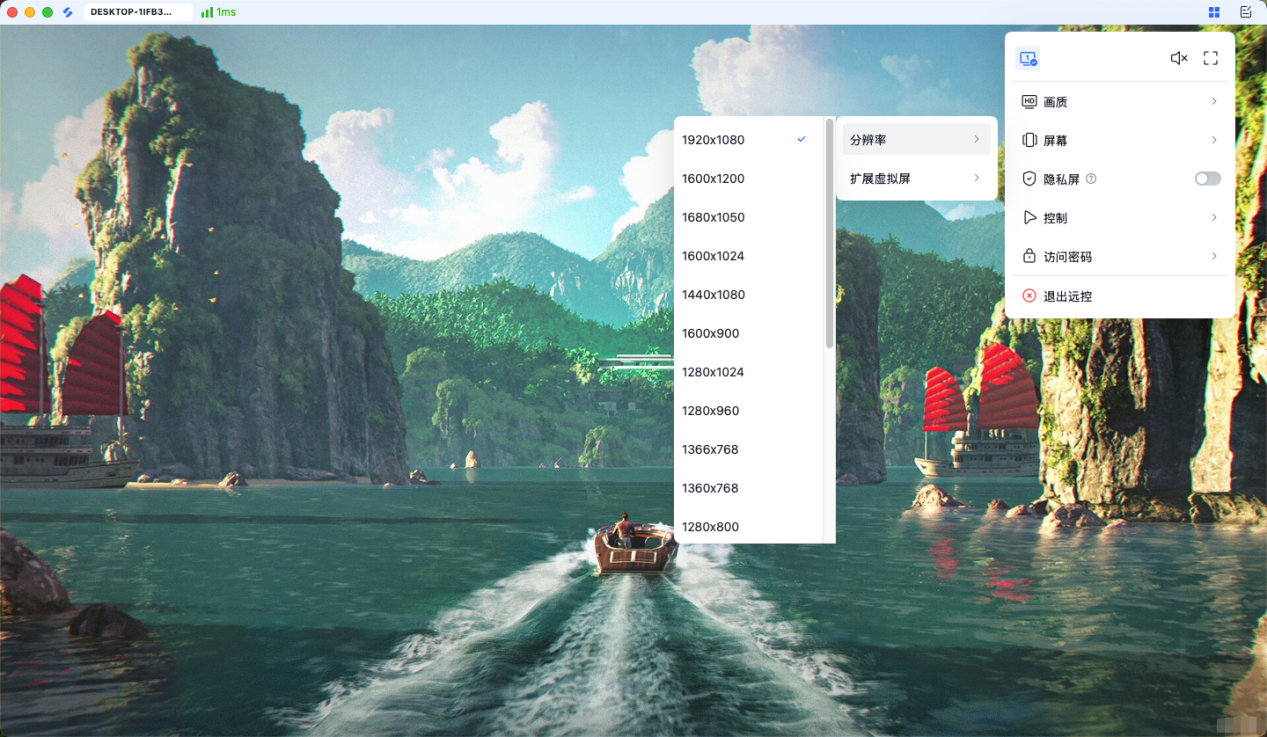Choose the 1680x1050 resolution
The image size is (1267, 737).
coord(748,217)
